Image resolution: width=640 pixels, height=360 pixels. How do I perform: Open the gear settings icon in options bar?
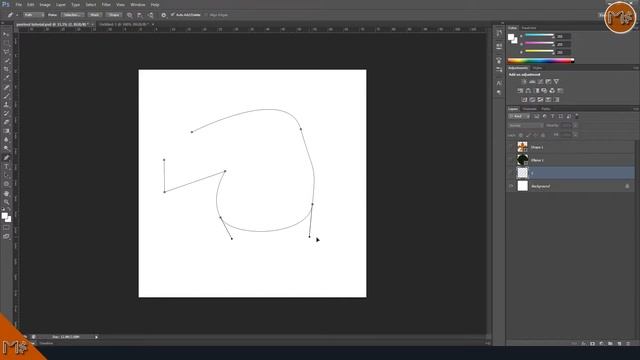tap(163, 15)
